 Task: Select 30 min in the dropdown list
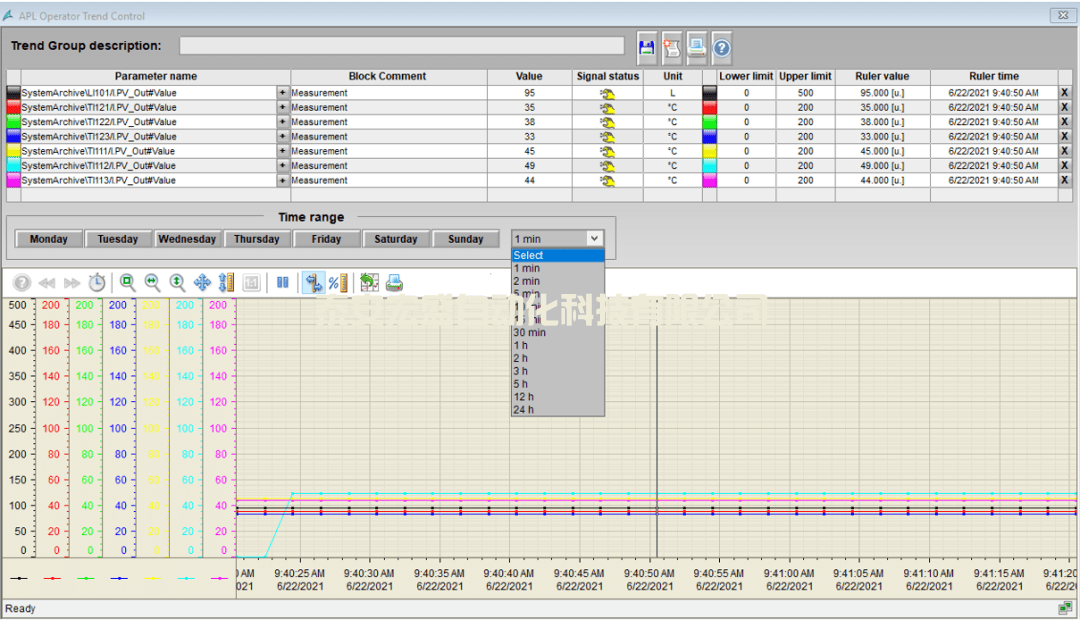coord(530,332)
